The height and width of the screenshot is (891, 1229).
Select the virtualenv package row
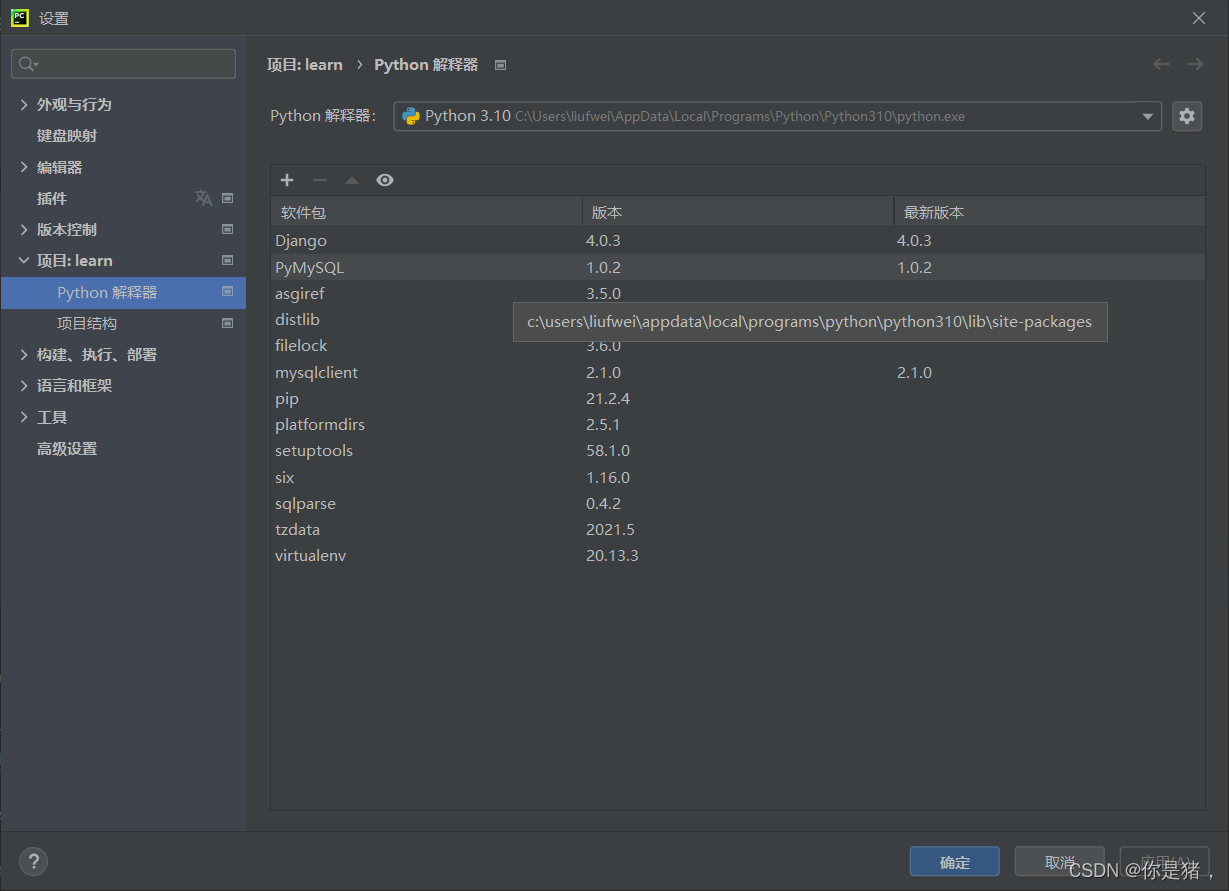point(738,555)
